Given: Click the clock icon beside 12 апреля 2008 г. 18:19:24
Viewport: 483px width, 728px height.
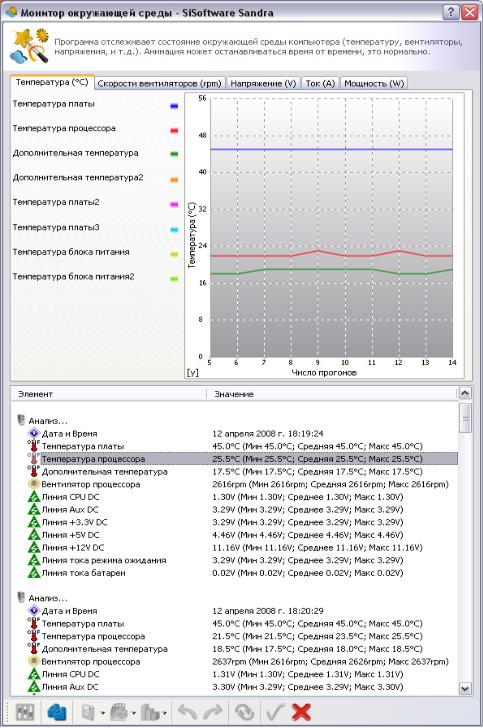Looking at the screenshot, I should tap(34, 433).
